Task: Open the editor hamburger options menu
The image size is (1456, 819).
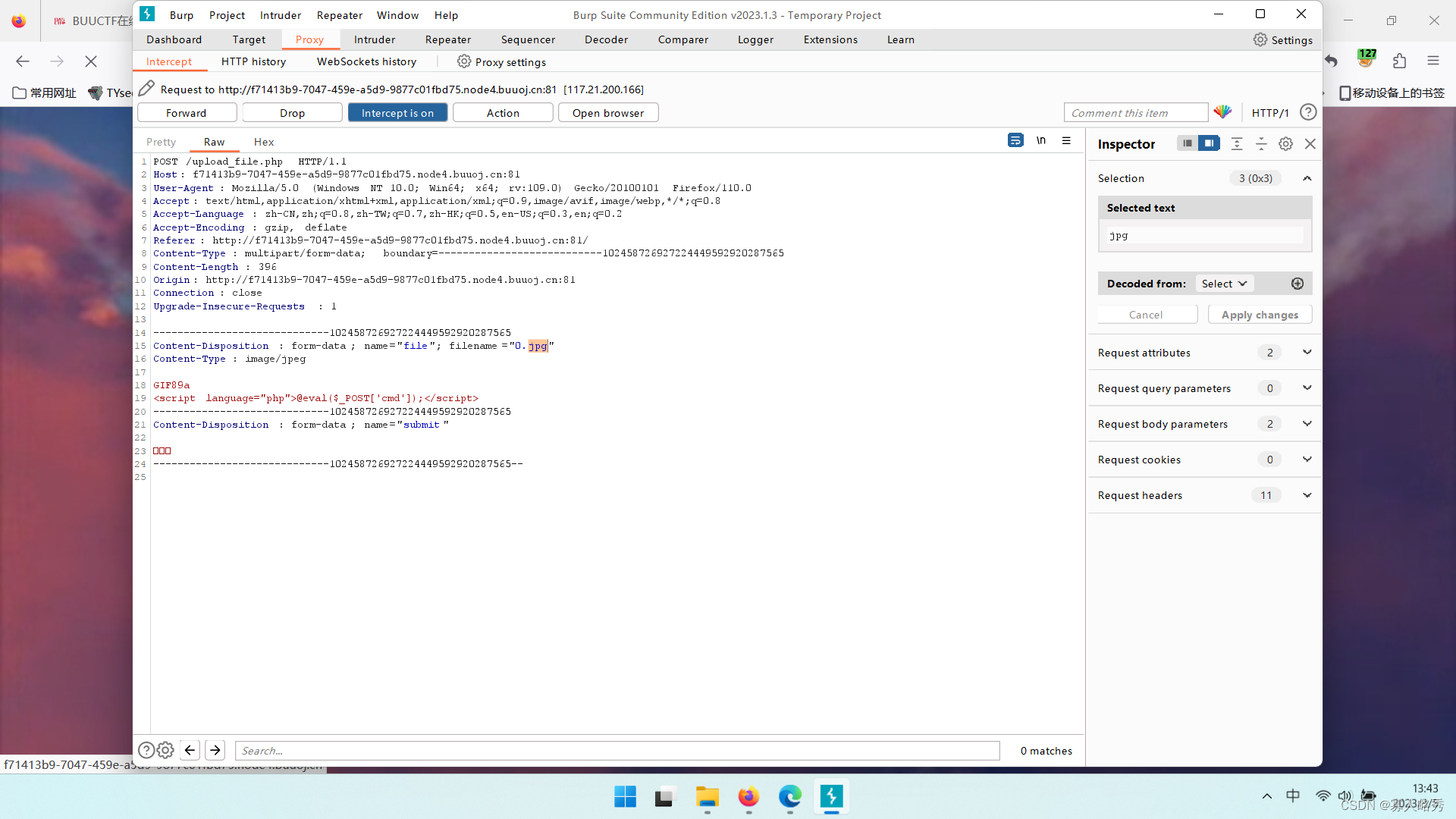Action: click(x=1066, y=140)
